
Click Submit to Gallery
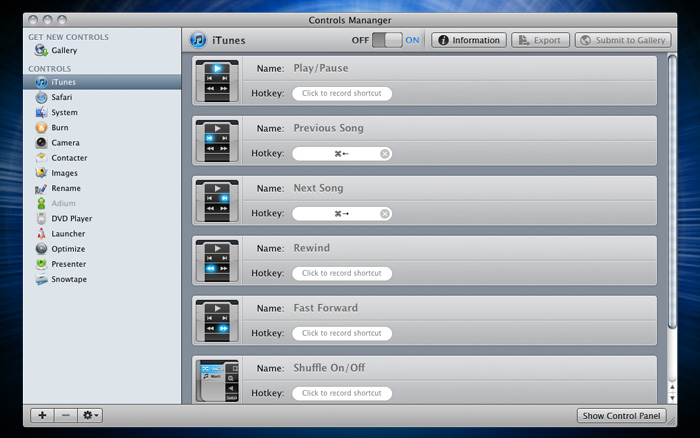(623, 40)
